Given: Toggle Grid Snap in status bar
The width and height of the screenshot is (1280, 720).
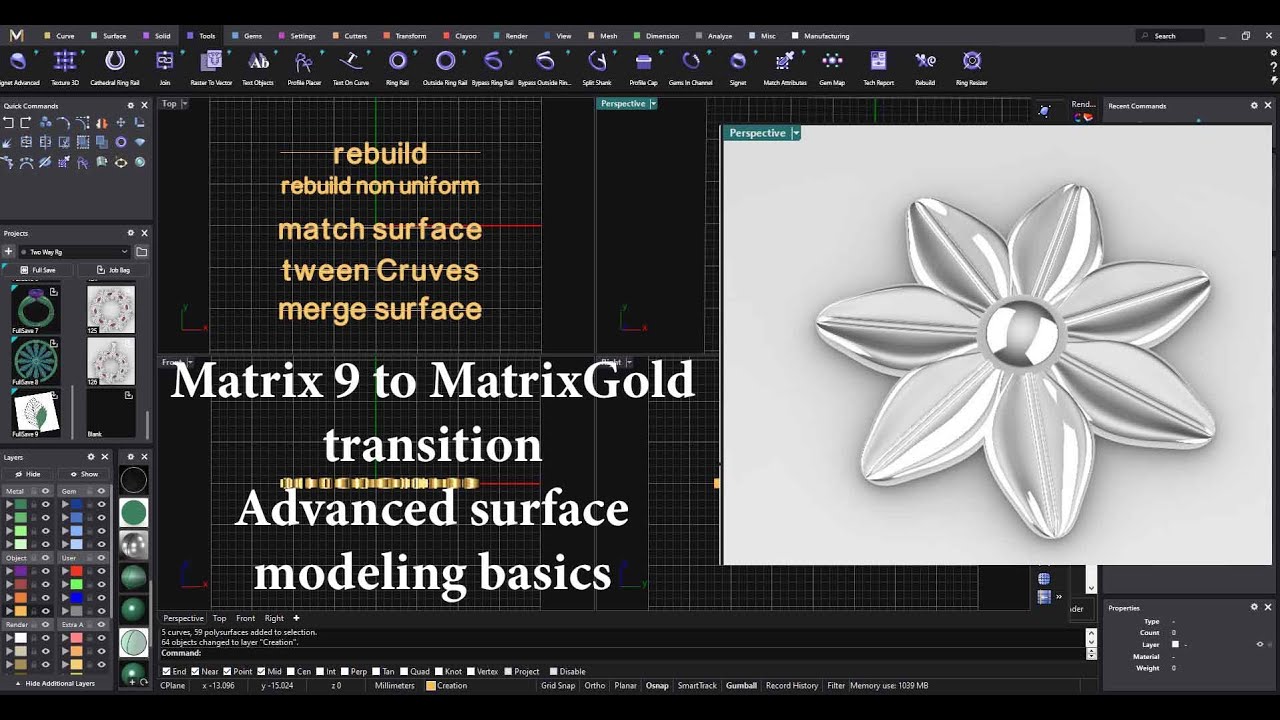Looking at the screenshot, I should (x=558, y=686).
